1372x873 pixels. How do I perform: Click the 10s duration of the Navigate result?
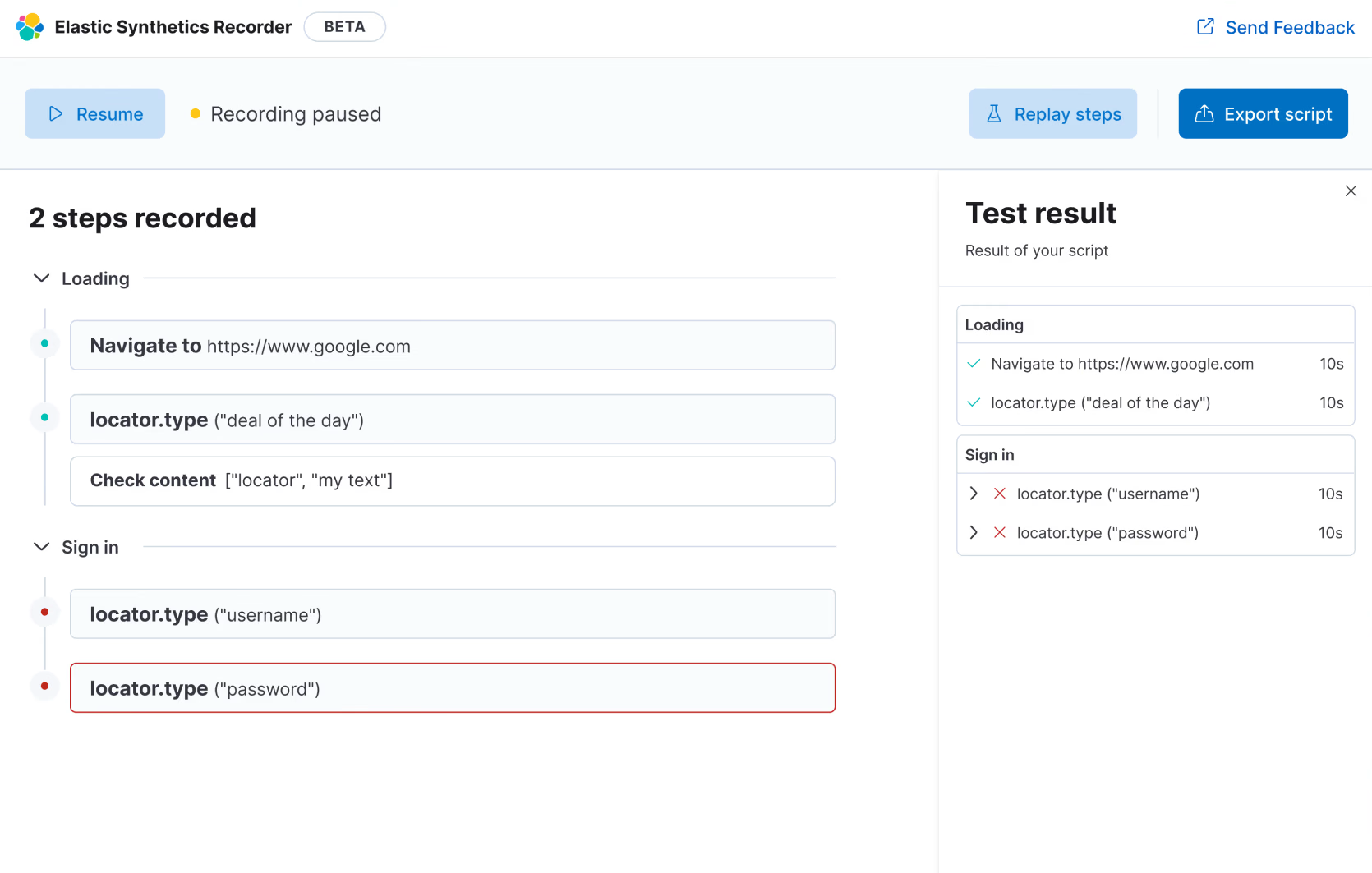click(1332, 364)
